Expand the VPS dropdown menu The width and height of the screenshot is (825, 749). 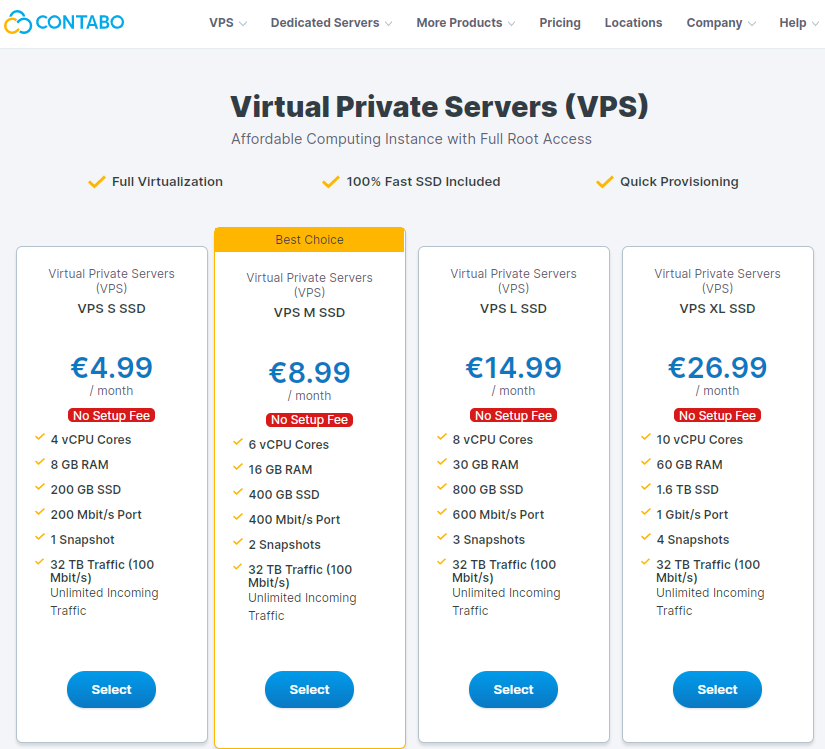228,23
